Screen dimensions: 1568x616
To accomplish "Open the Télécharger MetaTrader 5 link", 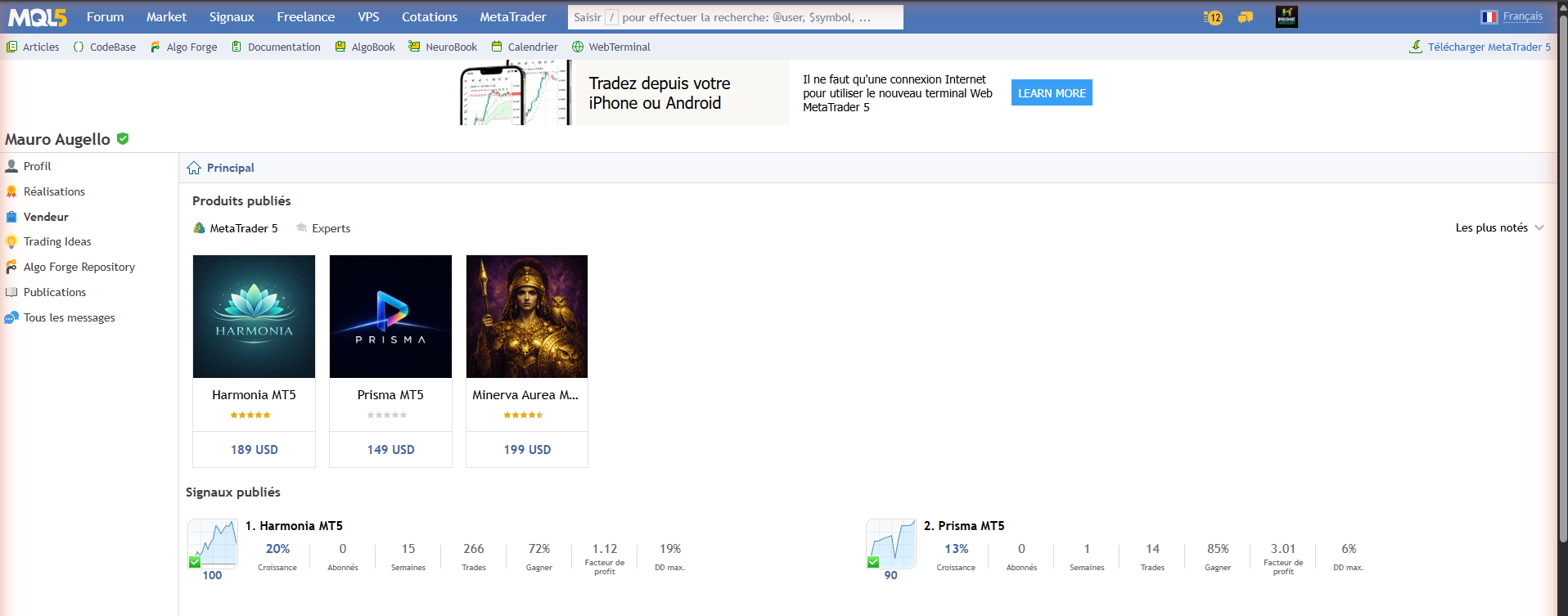I will click(1489, 47).
